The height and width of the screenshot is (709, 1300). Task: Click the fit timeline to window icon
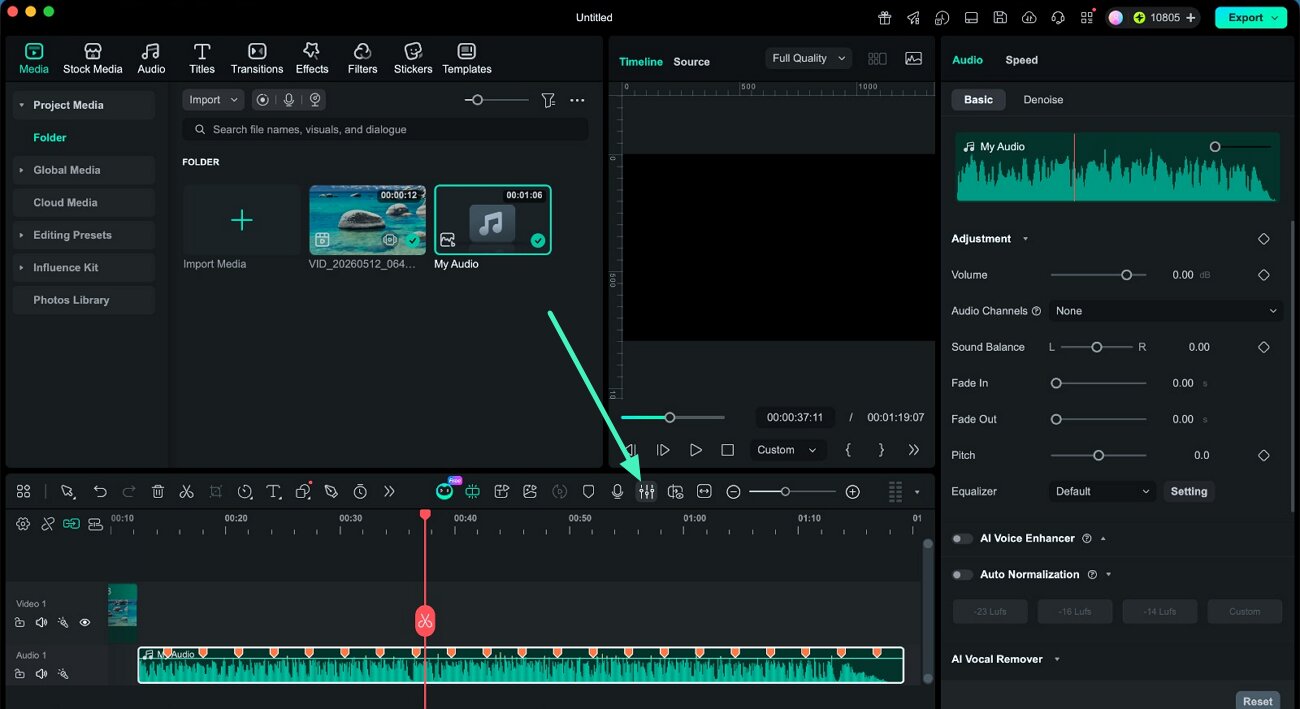(x=704, y=492)
